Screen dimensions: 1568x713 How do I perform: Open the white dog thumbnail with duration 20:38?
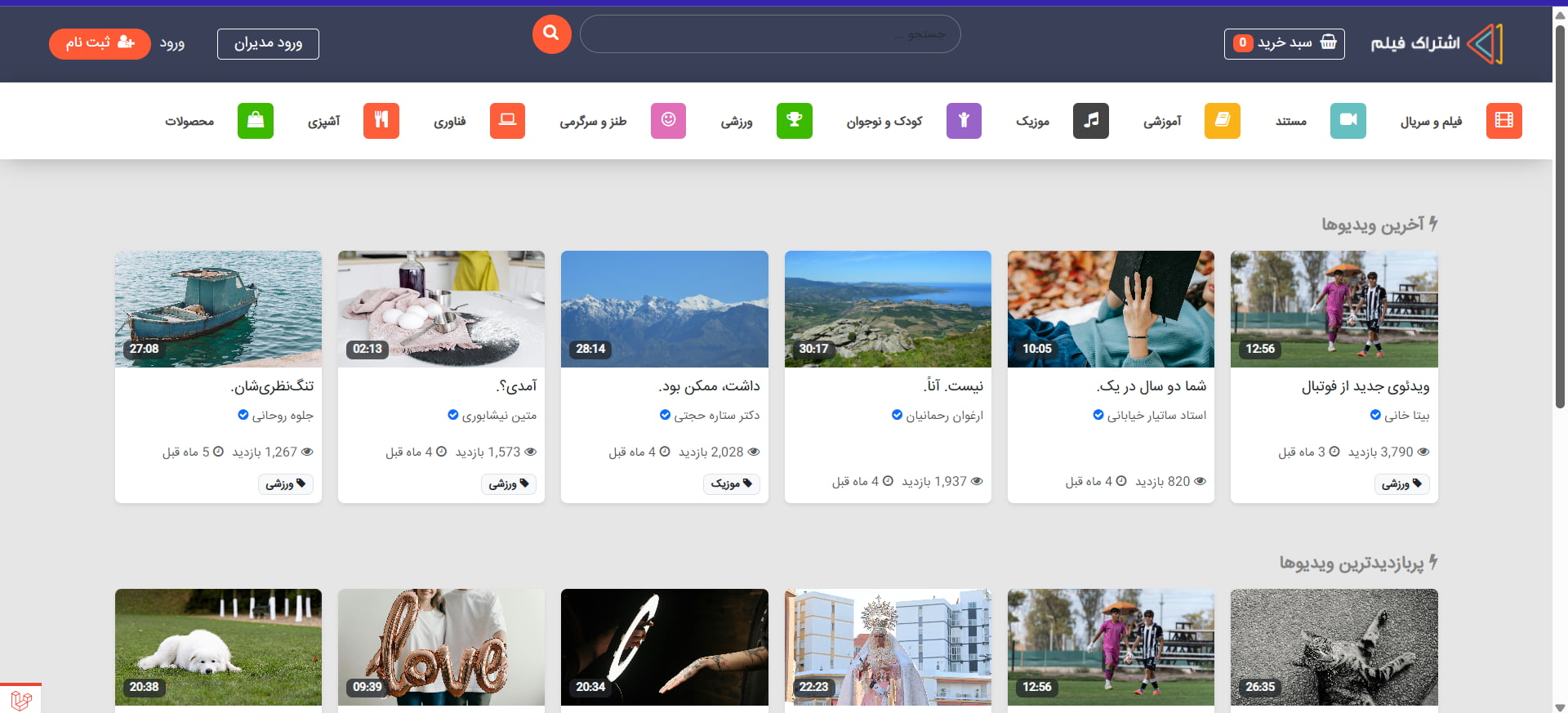218,647
